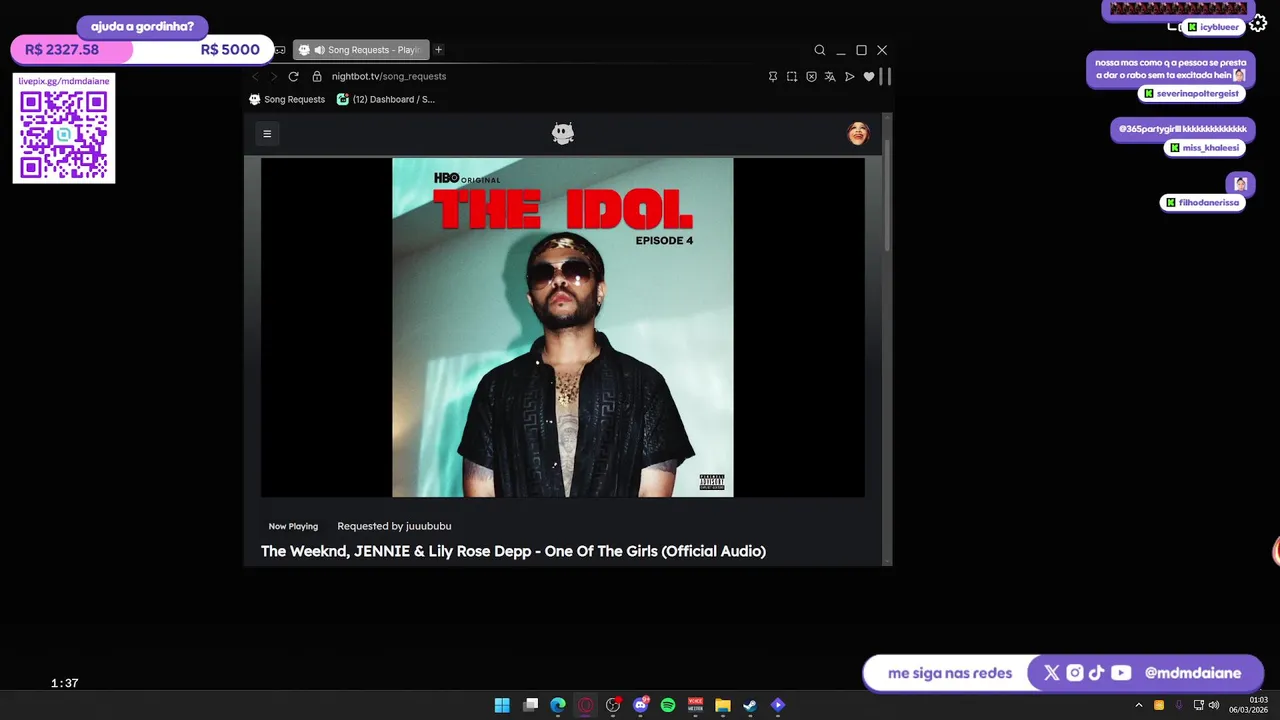The width and height of the screenshot is (1280, 720).
Task: Open Steam from taskbar
Action: (x=750, y=705)
